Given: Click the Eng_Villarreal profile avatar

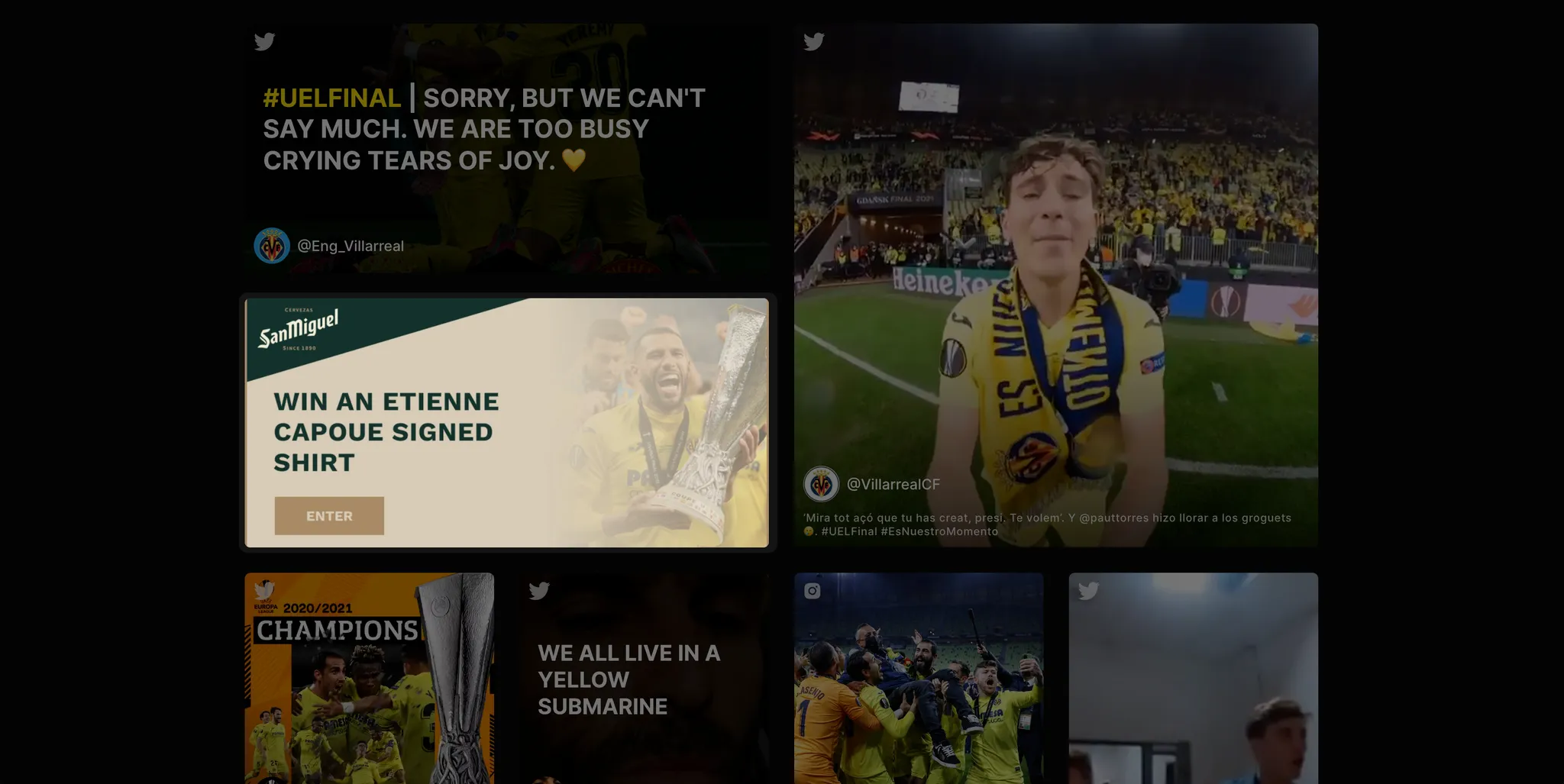Looking at the screenshot, I should click(272, 246).
